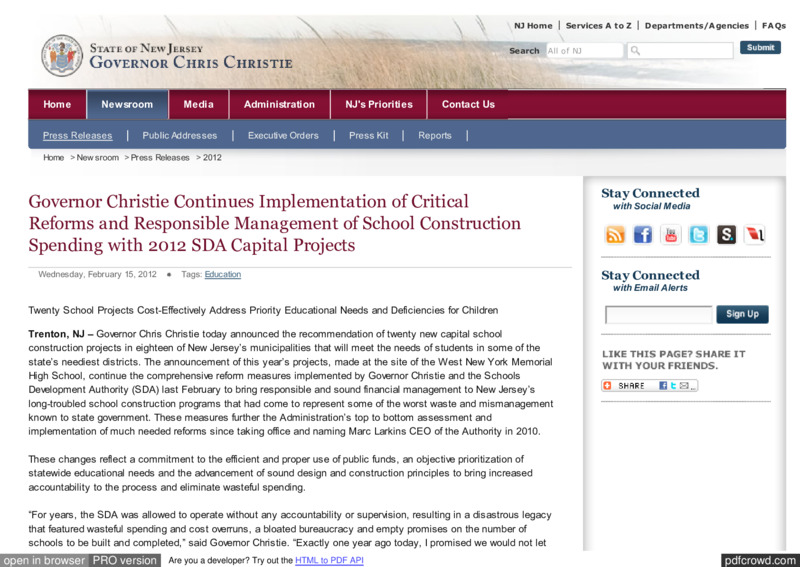The image size is (800, 567).
Task: Open the Contact Us tab
Action: tap(468, 105)
